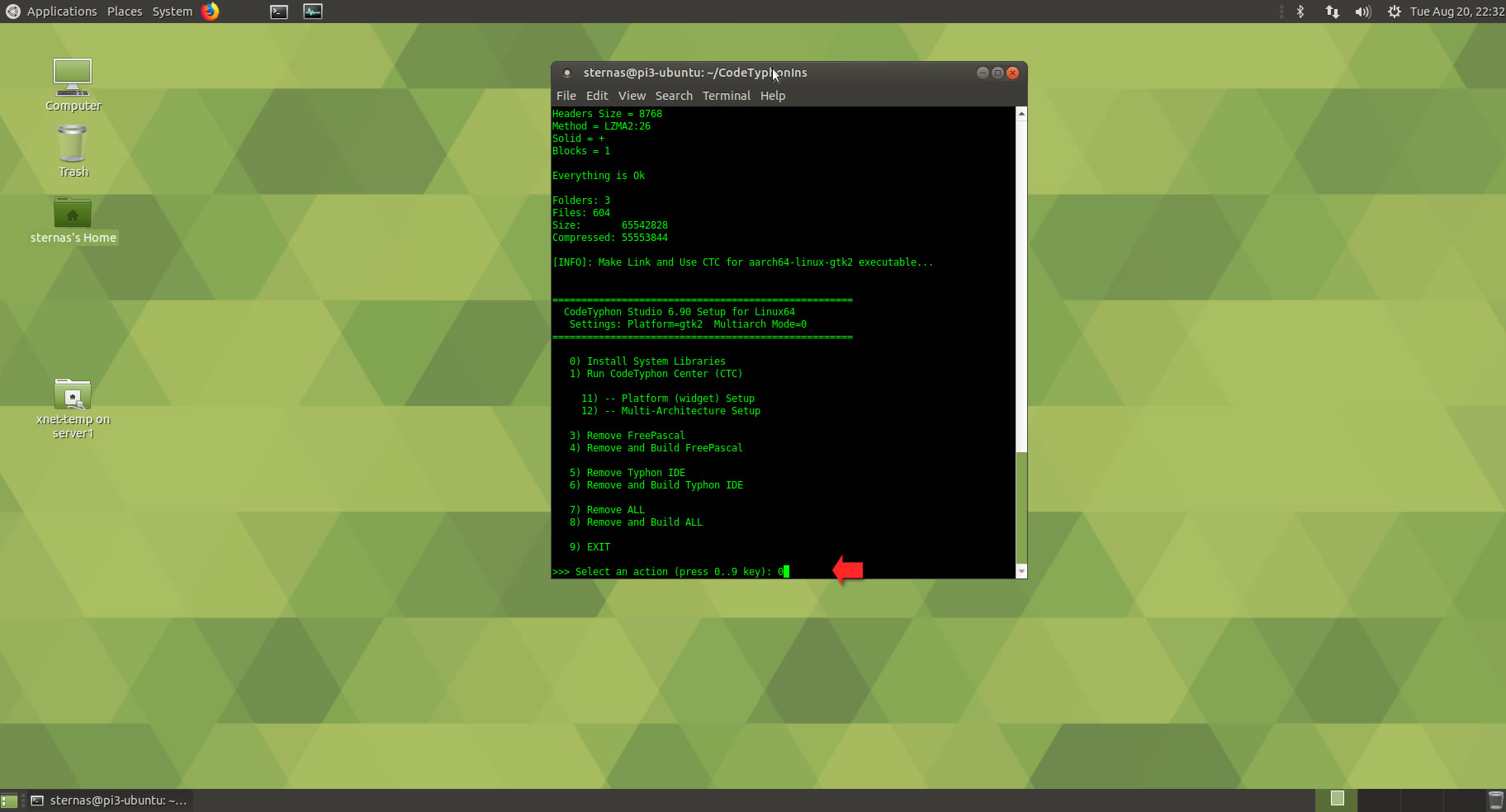Open the terminal Edit menu
This screenshot has height=812, width=1506.
pyautogui.click(x=597, y=96)
